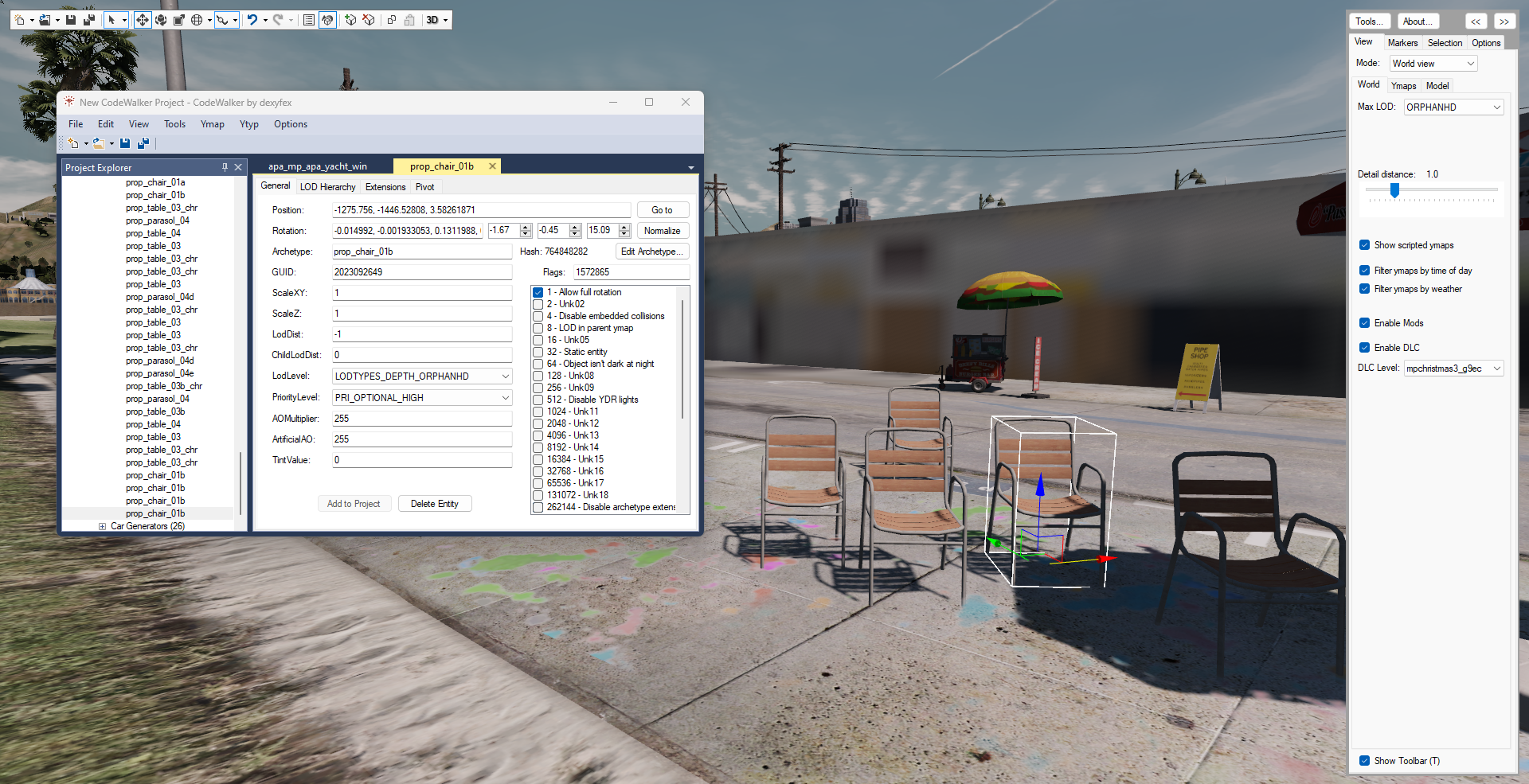Screen dimensions: 1529x784
Task: Switch to apa_mp_apa_yacht_win tab
Action: (318, 166)
